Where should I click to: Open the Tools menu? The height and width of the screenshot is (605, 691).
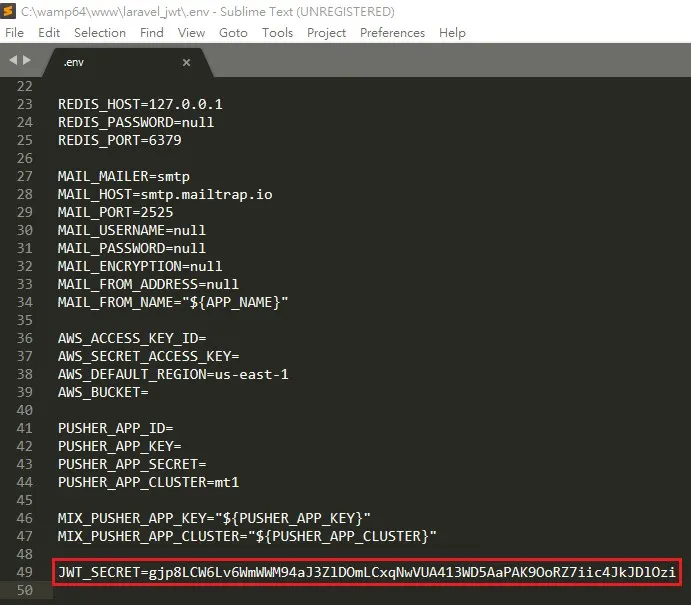click(277, 33)
